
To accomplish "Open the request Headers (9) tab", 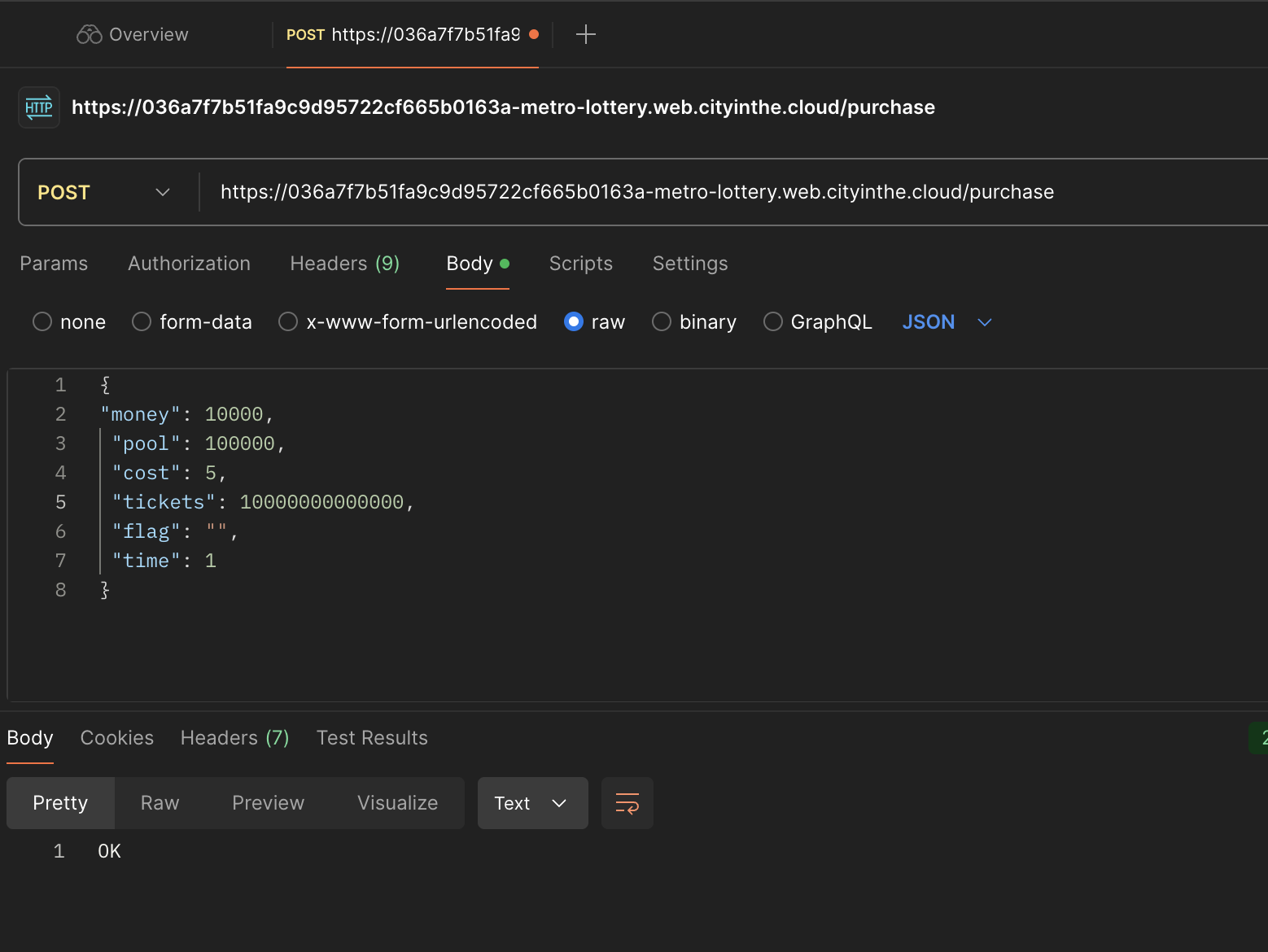I will tap(344, 264).
